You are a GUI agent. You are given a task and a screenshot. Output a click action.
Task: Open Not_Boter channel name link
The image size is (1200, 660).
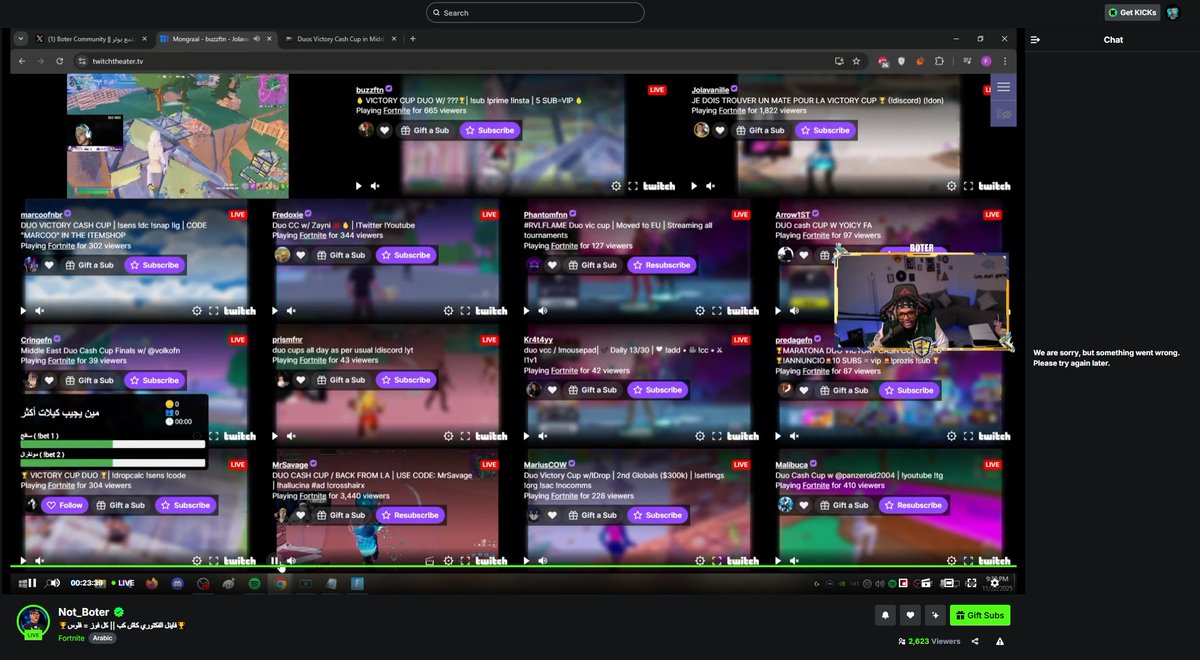[x=86, y=611]
